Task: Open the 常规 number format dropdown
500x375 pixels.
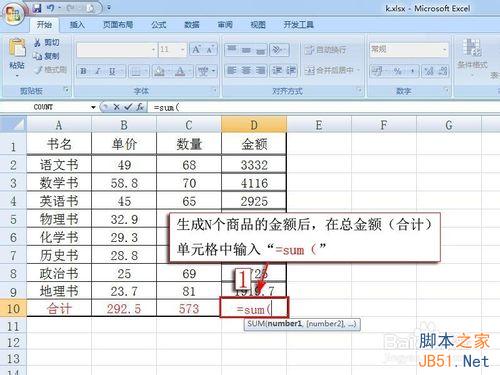Action: coord(445,50)
